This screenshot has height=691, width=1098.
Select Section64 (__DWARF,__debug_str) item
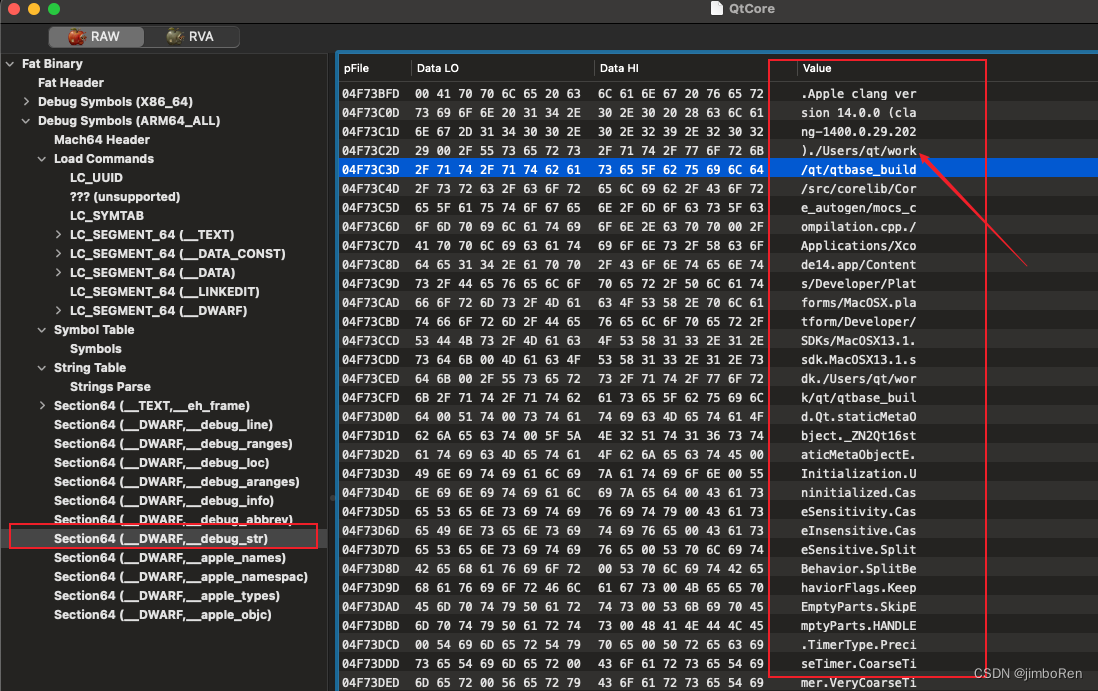tap(160, 537)
